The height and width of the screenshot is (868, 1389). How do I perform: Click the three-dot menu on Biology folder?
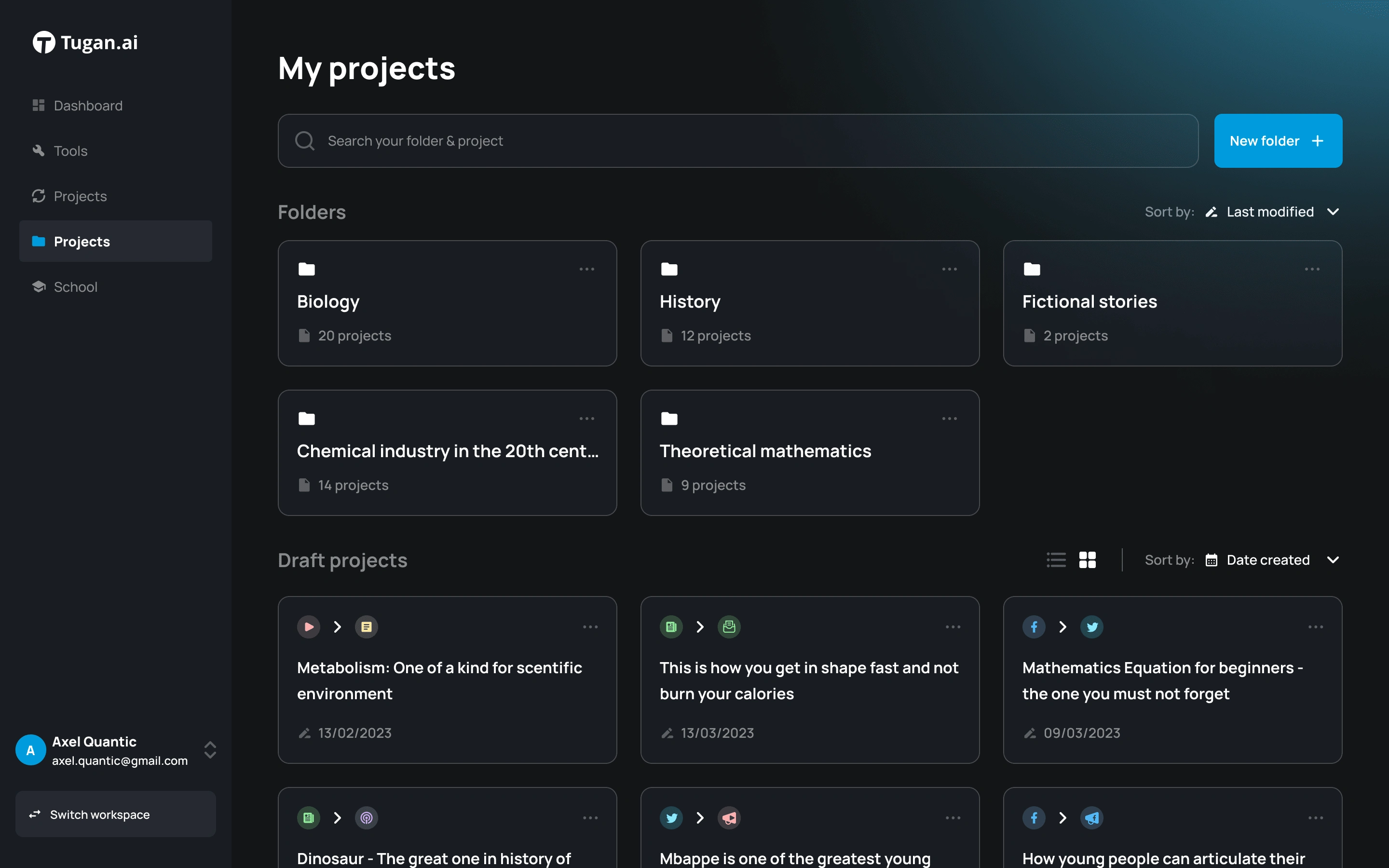[587, 269]
